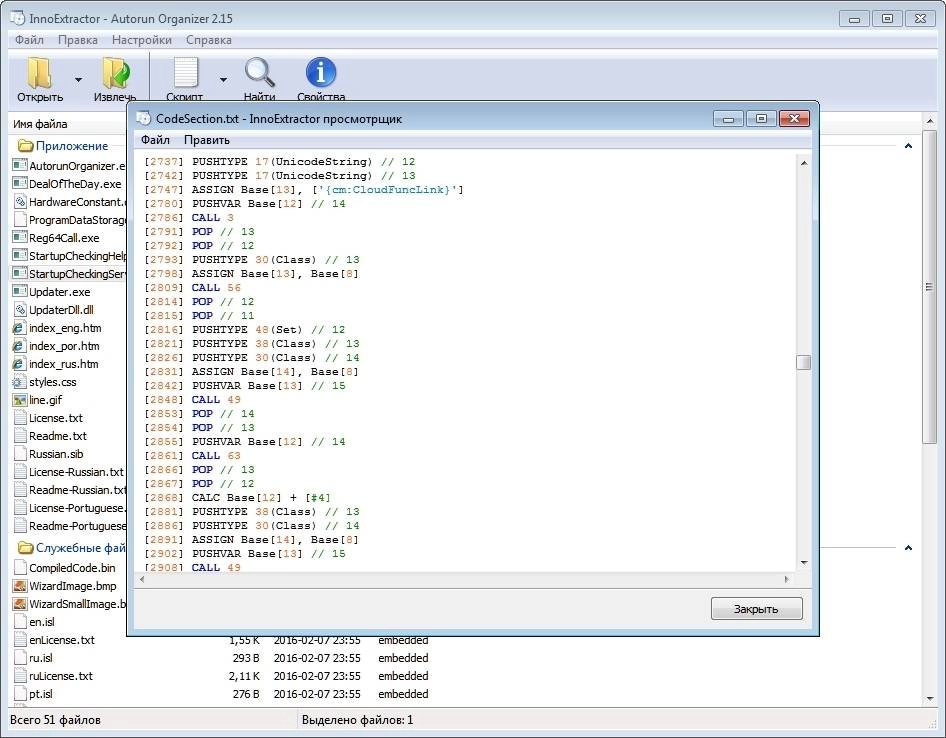This screenshot has height=738, width=946.
Task: Open dropdown arrow next to Открыть
Action: point(78,79)
